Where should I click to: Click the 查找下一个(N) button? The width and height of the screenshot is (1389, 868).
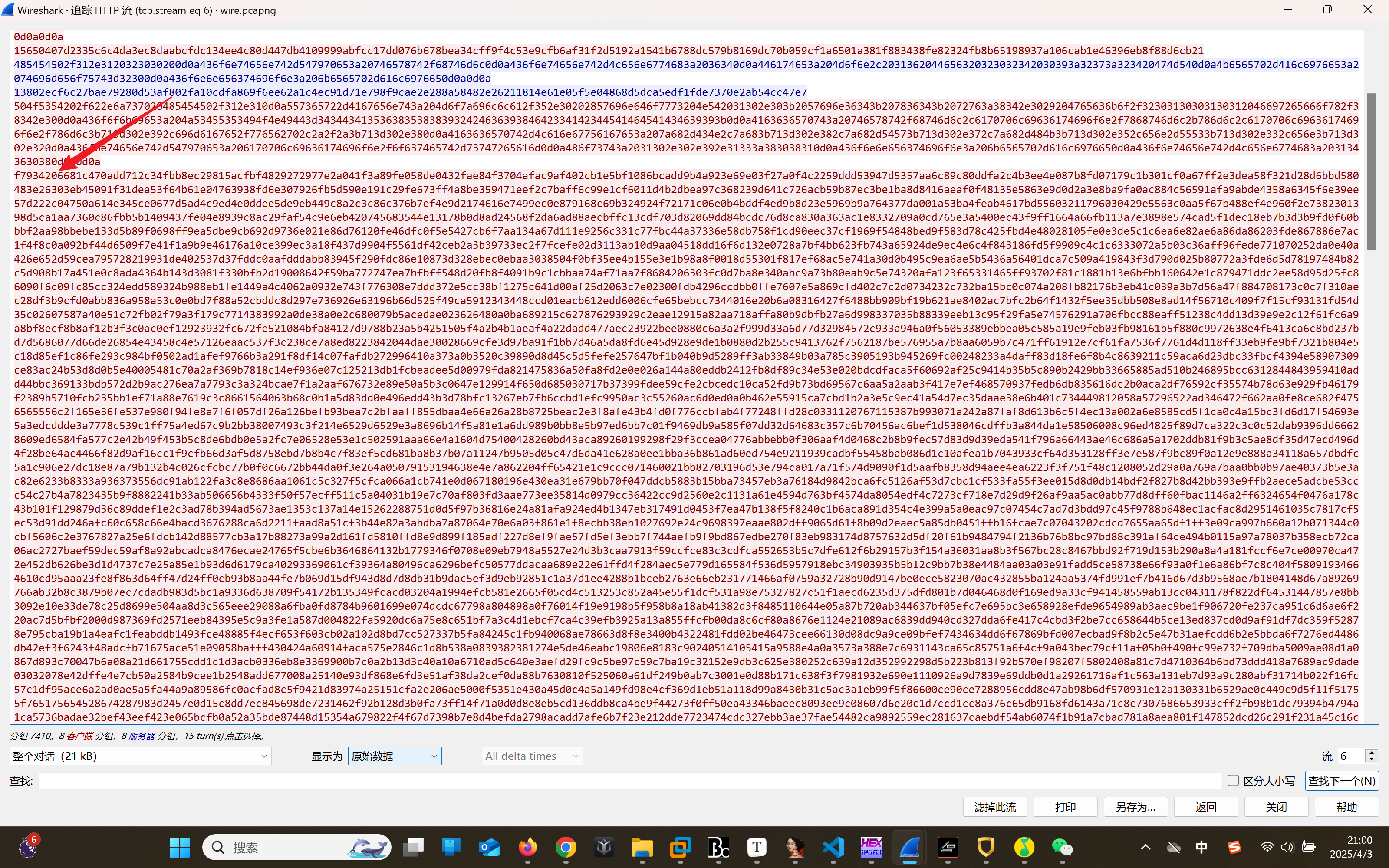coord(1341,781)
